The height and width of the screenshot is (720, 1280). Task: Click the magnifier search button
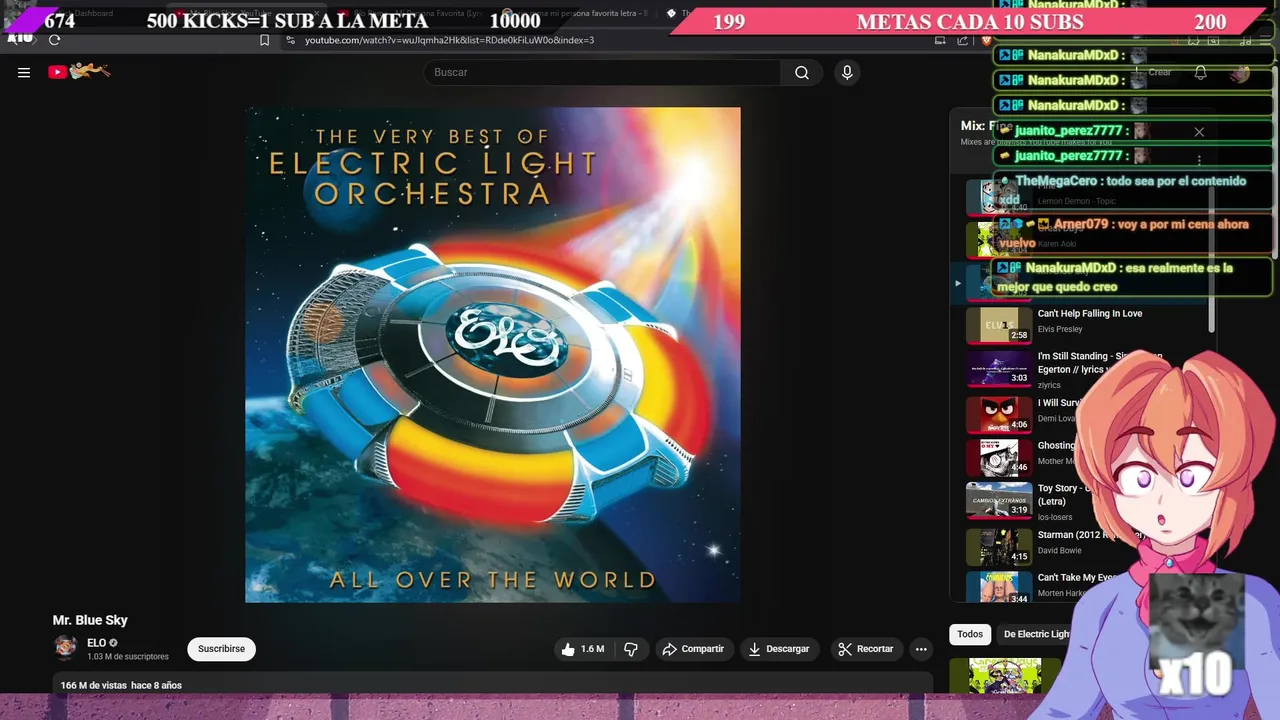802,72
